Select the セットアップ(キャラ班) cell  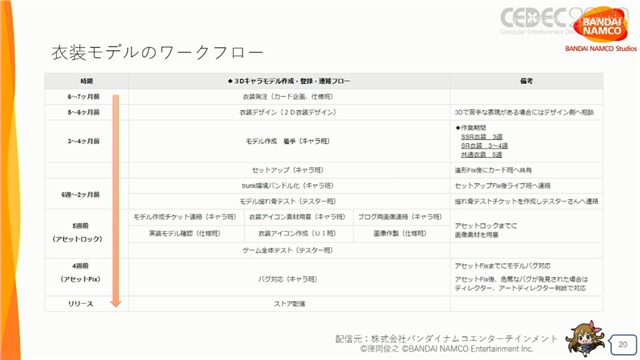pos(288,170)
